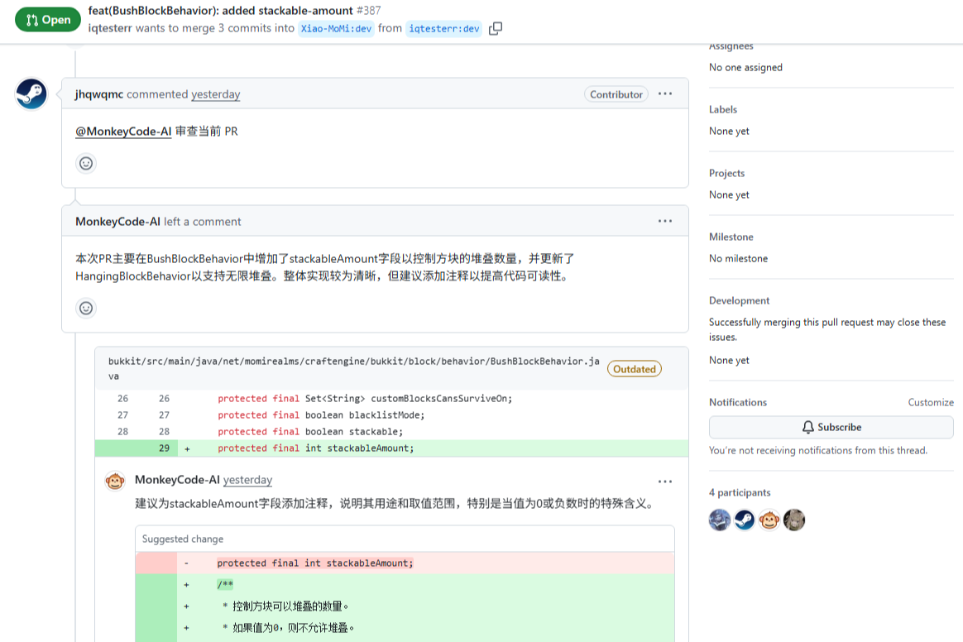Click the Outdated label on diff

[634, 369]
